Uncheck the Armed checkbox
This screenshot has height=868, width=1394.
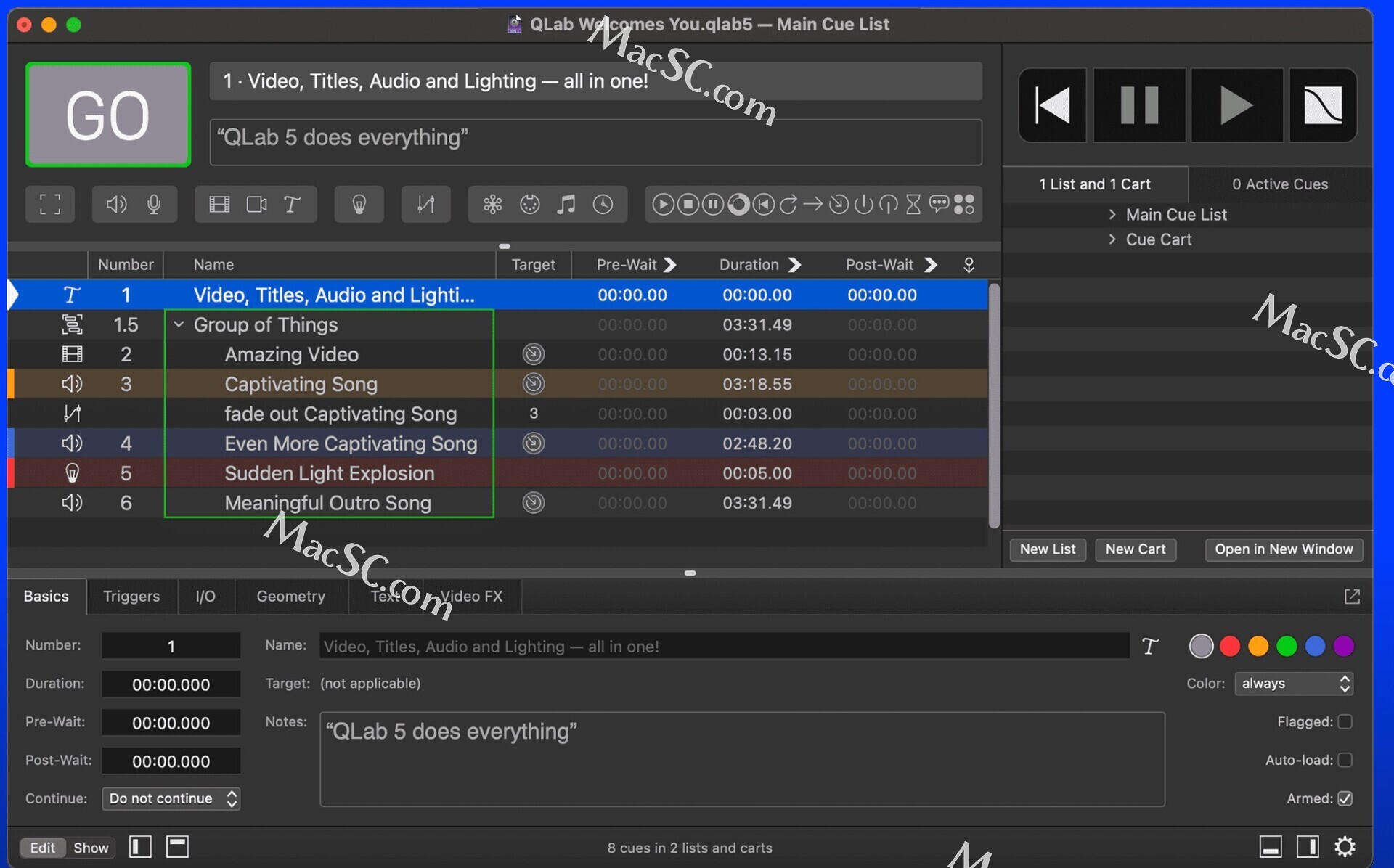tap(1345, 798)
